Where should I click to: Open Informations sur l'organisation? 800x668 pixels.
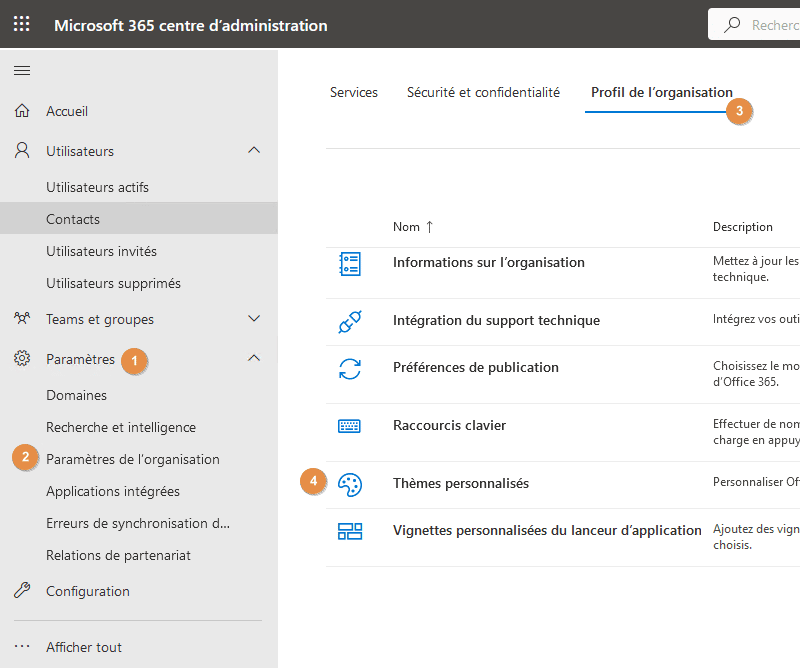click(x=488, y=263)
